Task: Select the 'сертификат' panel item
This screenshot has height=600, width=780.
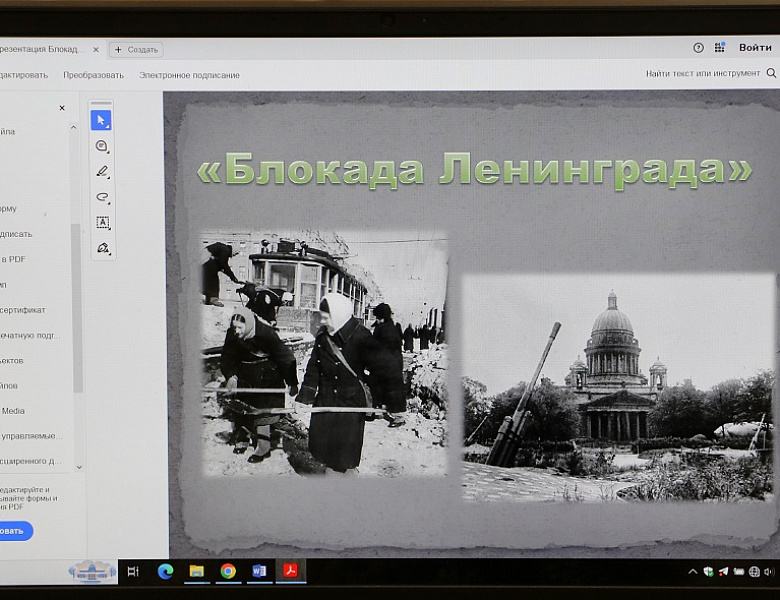Action: click(x=23, y=310)
